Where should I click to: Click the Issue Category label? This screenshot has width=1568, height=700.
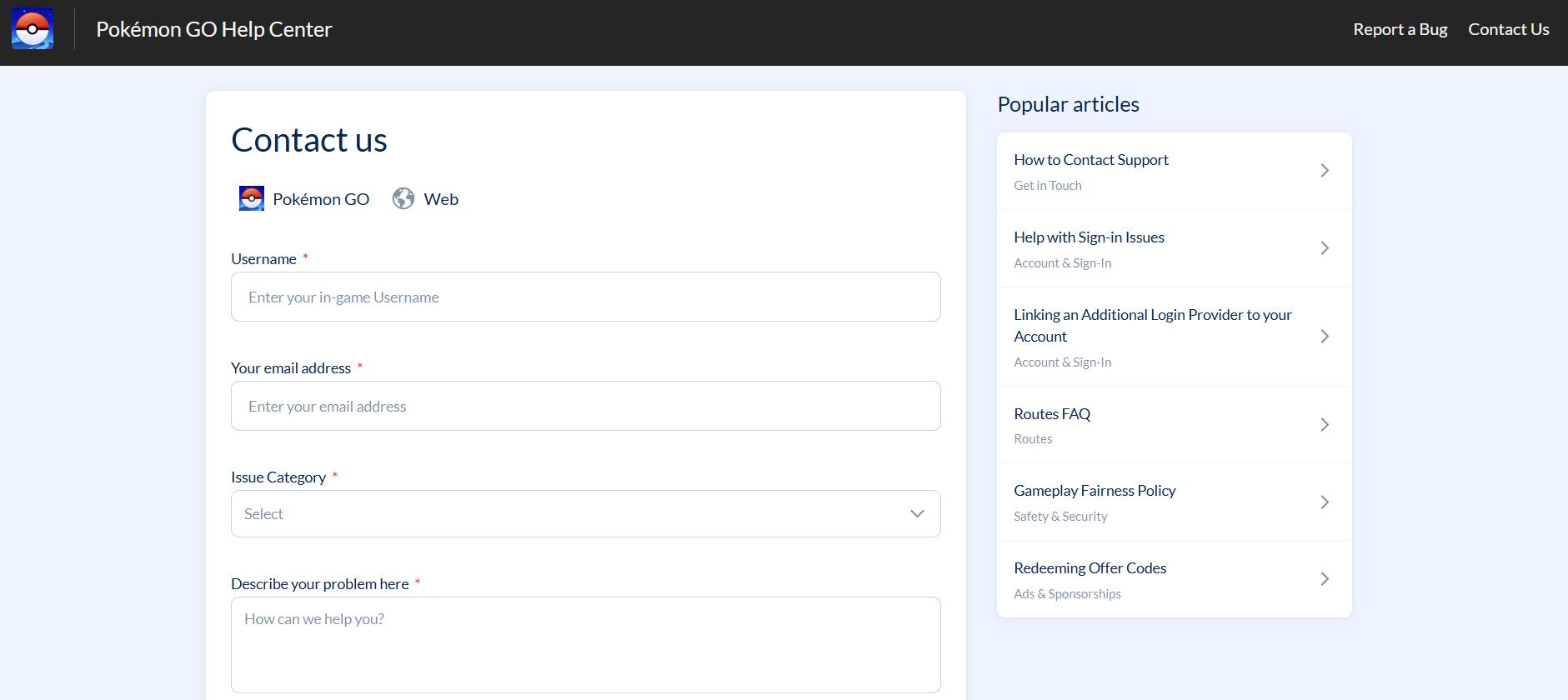(x=278, y=477)
